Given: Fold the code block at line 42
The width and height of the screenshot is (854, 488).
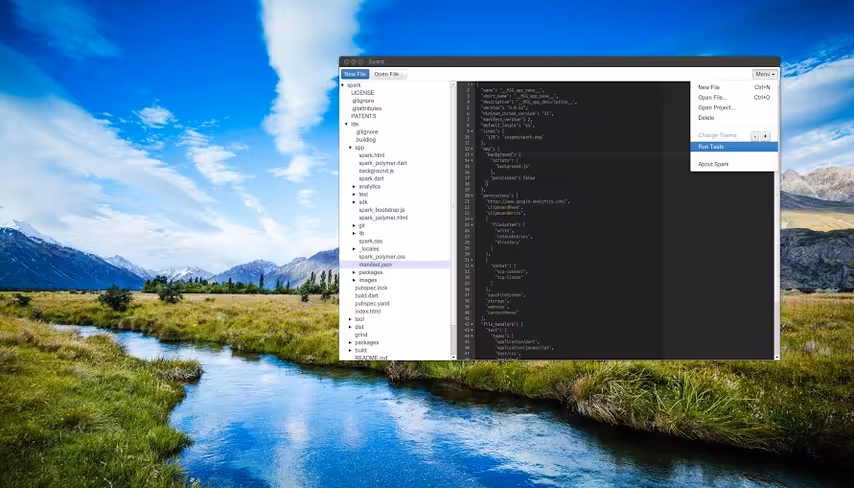Looking at the screenshot, I should pos(472,325).
